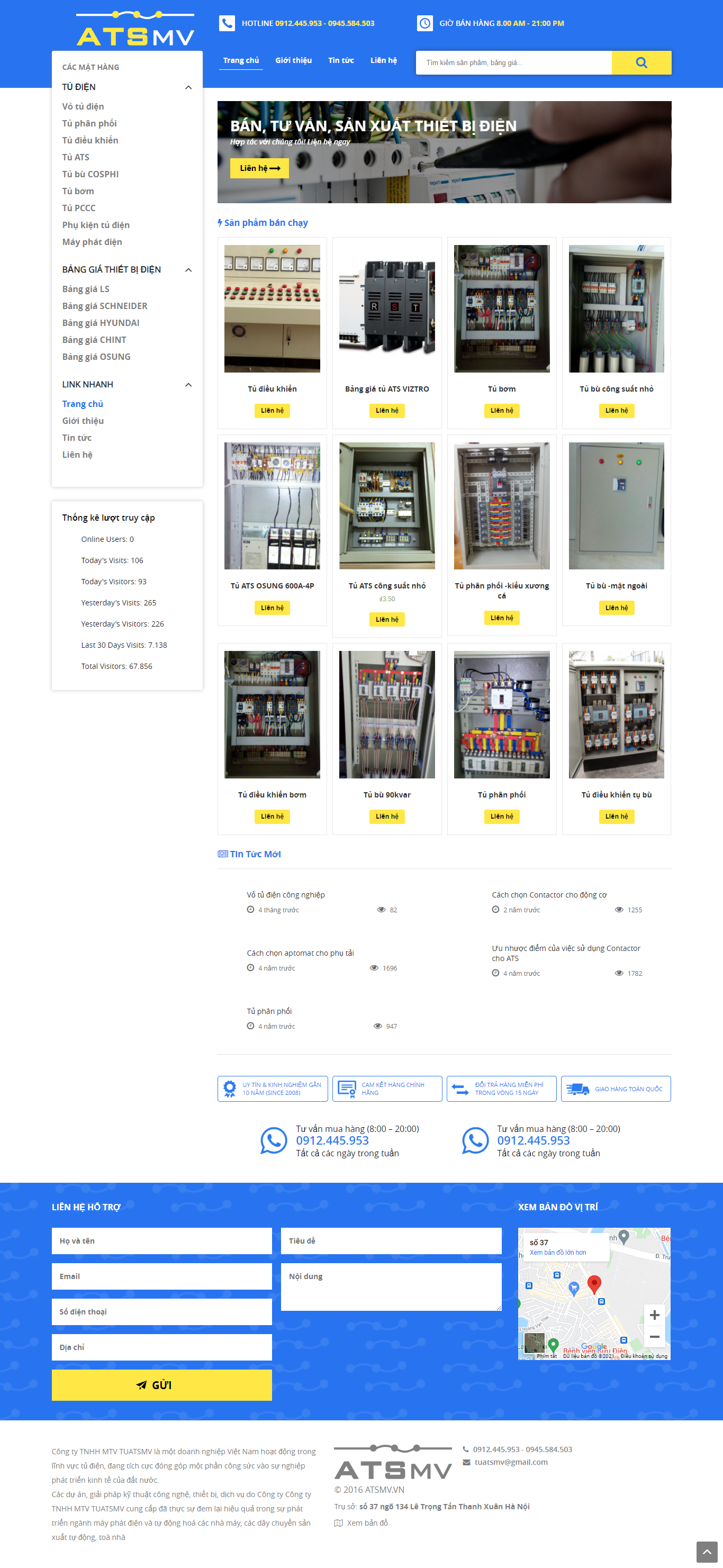
Task: Open Giới thiệu in top navigation
Action: click(x=293, y=60)
